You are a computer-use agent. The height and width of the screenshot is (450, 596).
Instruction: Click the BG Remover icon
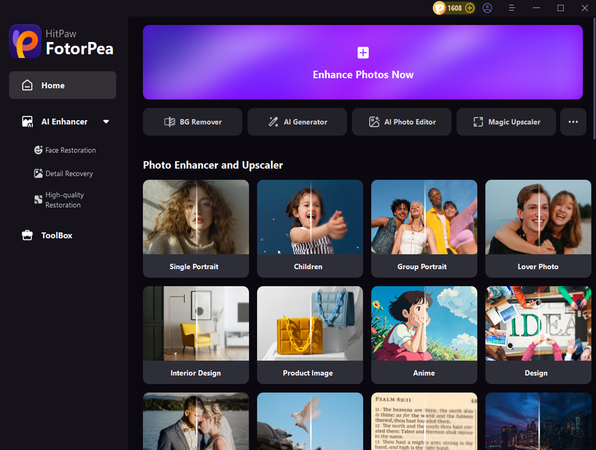(170, 122)
